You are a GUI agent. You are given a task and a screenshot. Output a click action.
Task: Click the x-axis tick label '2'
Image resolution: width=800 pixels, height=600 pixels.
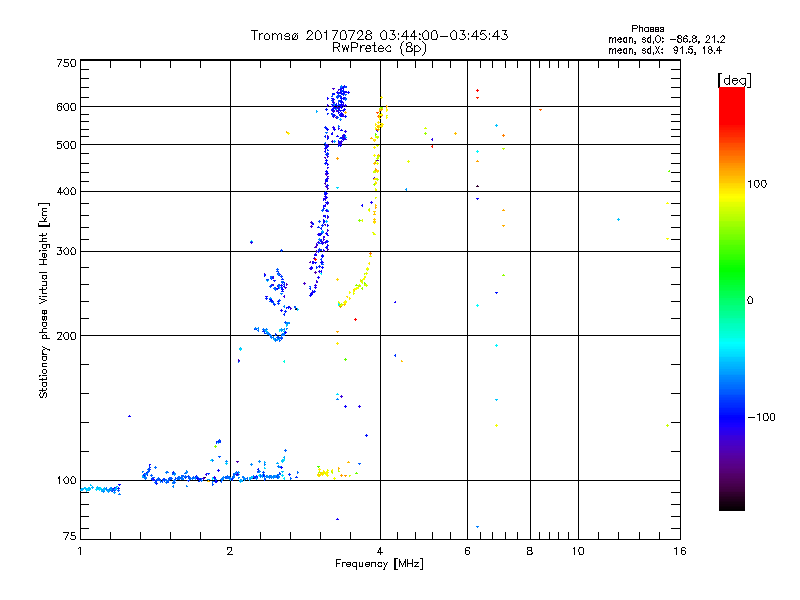[x=230, y=551]
